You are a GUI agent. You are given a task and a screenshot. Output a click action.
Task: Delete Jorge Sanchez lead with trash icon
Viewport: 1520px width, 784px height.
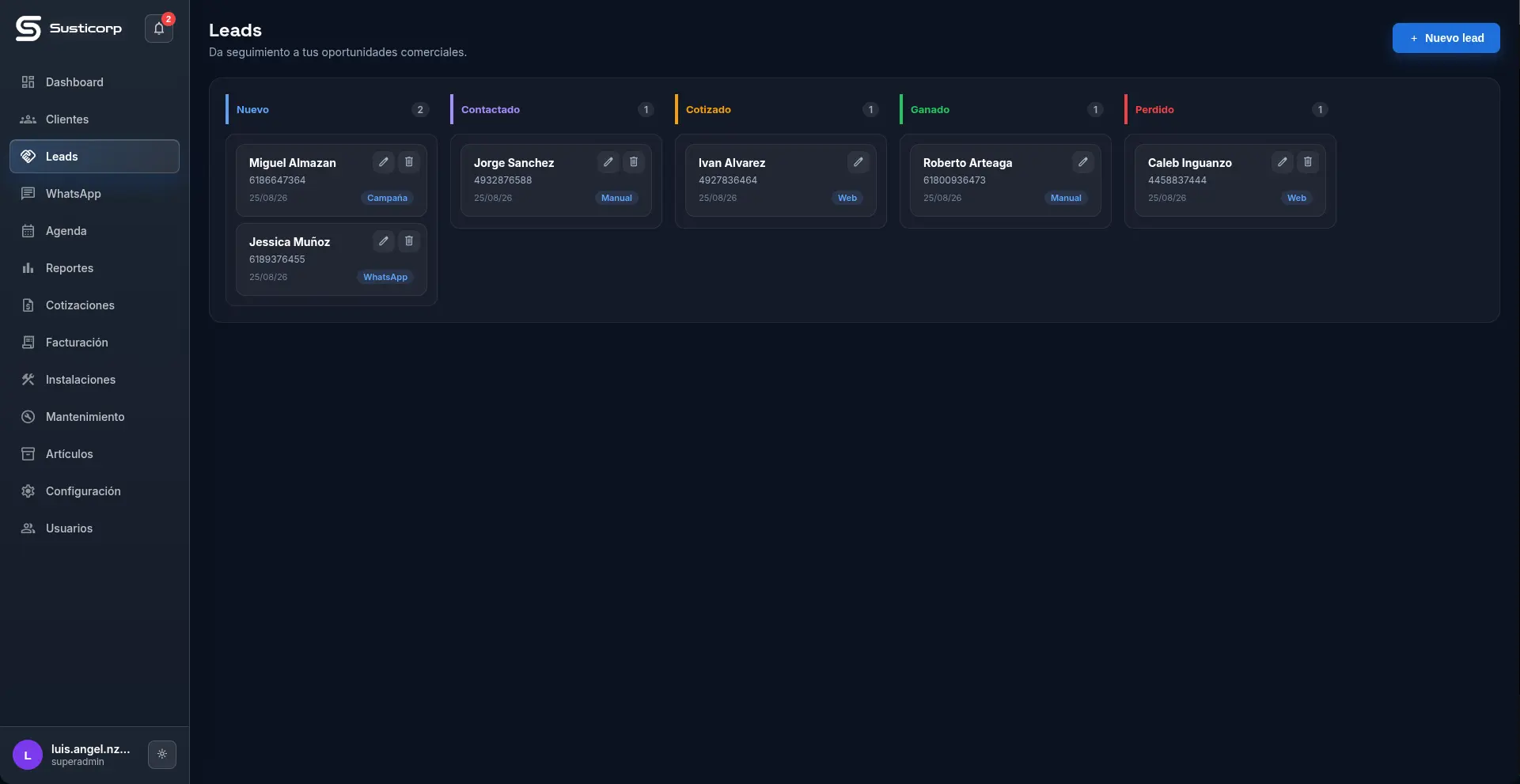(634, 162)
